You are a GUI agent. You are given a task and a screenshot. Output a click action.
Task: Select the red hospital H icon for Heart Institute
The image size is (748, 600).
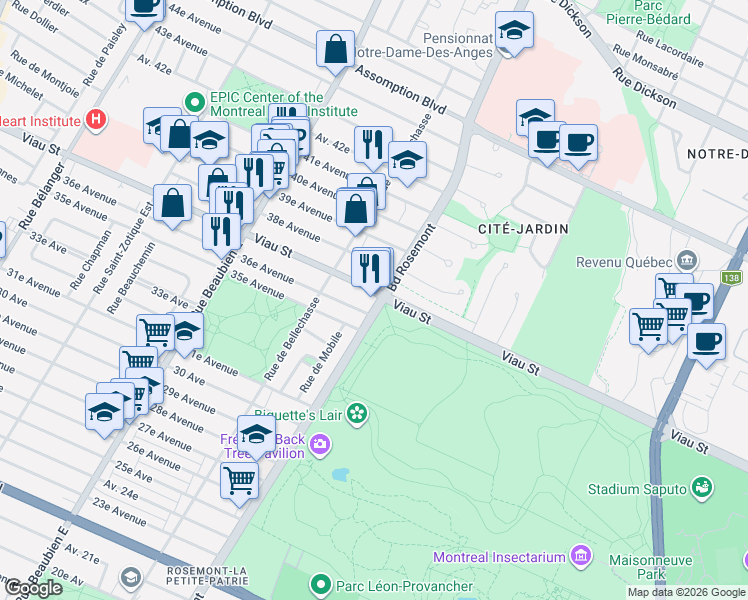[95, 119]
